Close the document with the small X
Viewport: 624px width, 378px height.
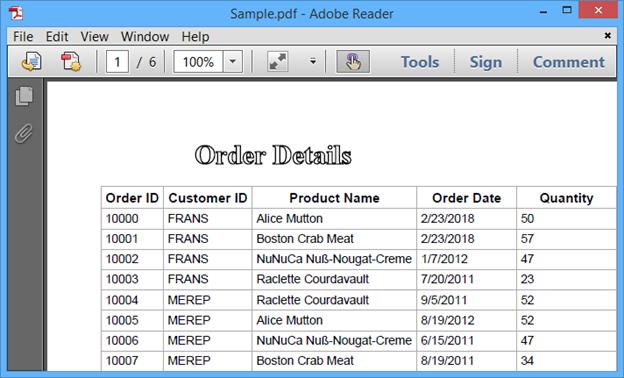[607, 36]
